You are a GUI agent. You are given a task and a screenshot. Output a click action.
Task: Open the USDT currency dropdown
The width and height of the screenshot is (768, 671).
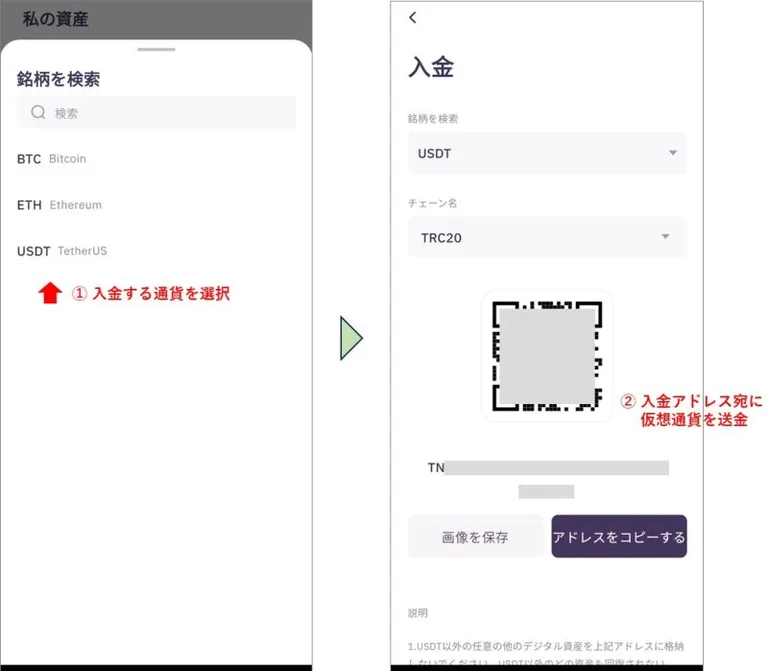[547, 153]
